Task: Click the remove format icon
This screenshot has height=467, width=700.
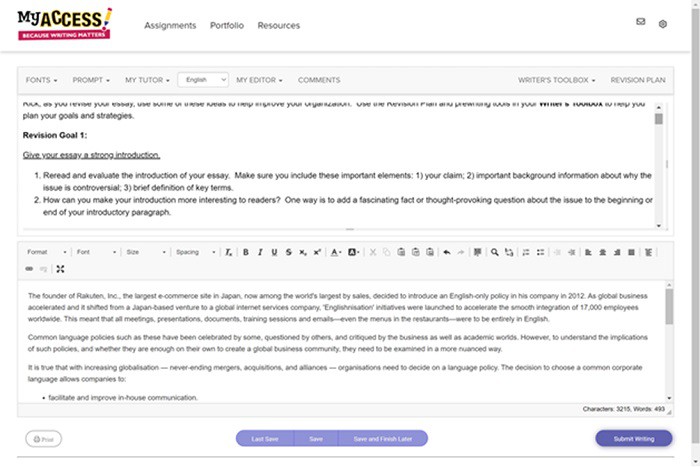Action: click(229, 252)
